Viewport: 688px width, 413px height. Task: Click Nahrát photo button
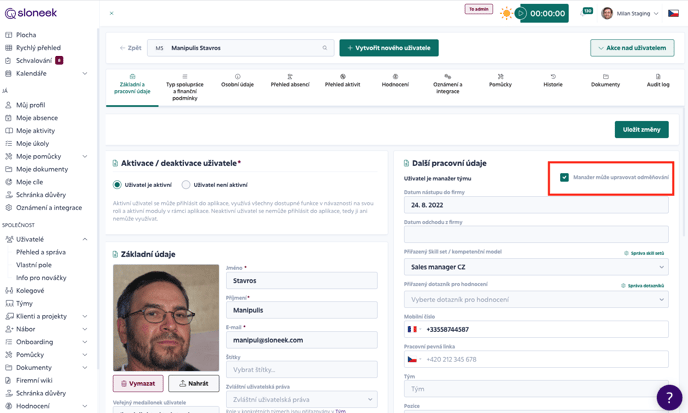pos(194,383)
